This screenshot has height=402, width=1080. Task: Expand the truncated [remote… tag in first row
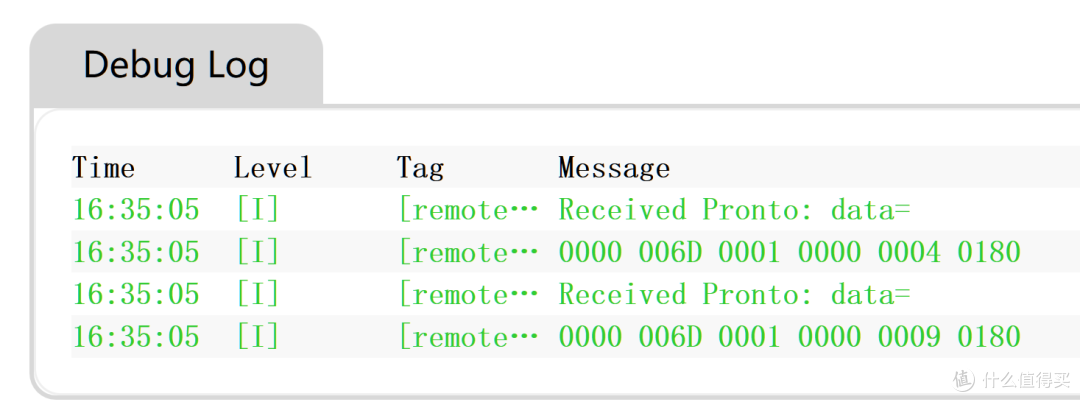coord(468,210)
